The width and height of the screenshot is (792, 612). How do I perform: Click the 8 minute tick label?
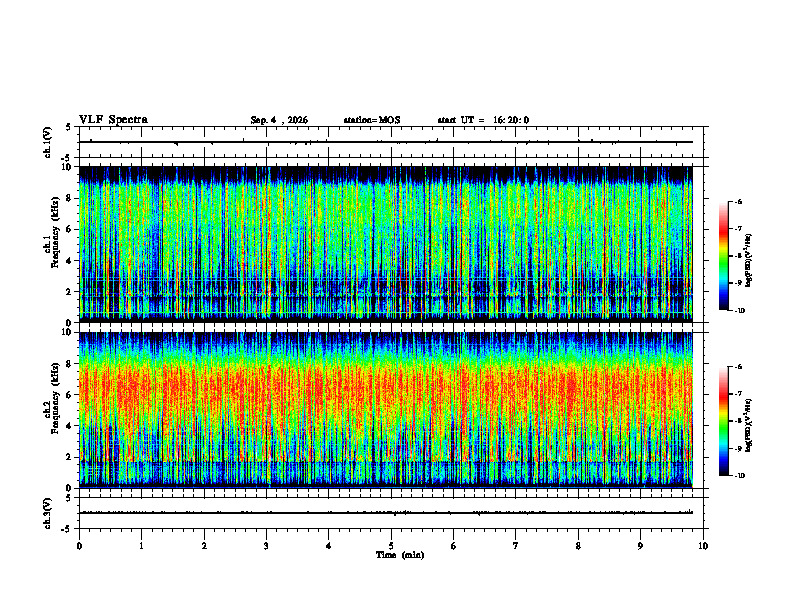pyautogui.click(x=578, y=546)
